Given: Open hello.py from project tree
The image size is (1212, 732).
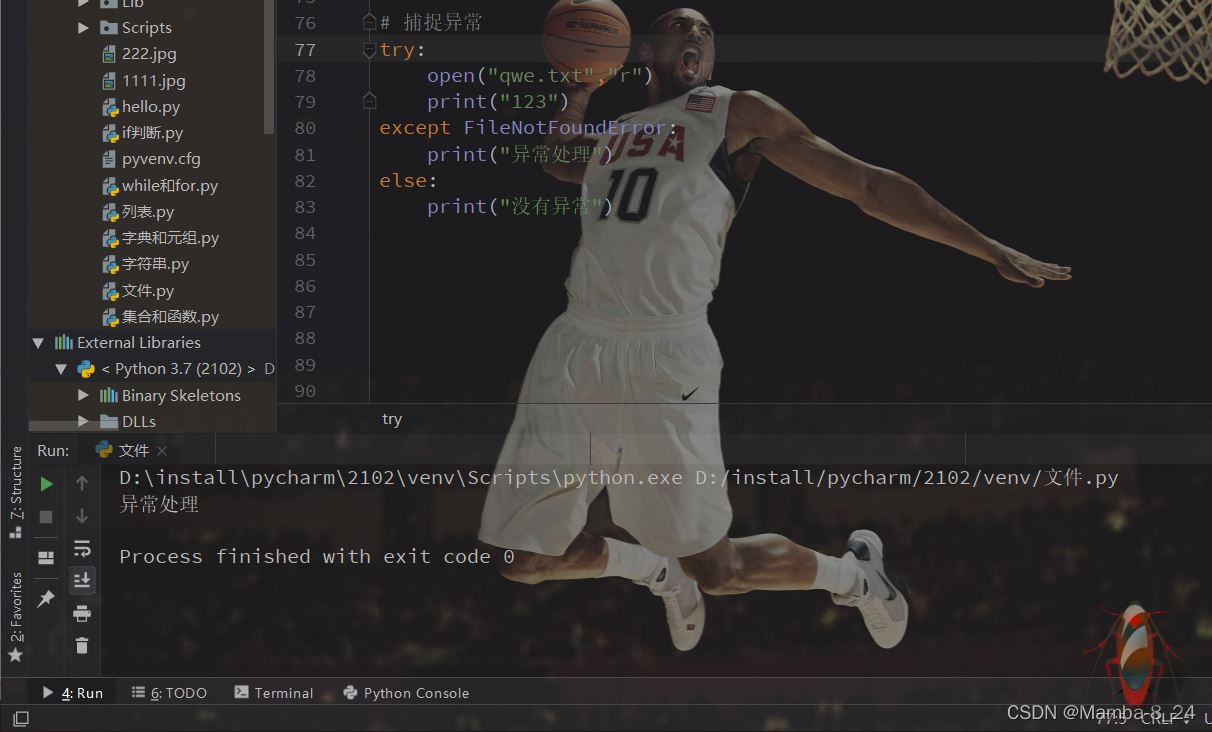Looking at the screenshot, I should (x=151, y=107).
